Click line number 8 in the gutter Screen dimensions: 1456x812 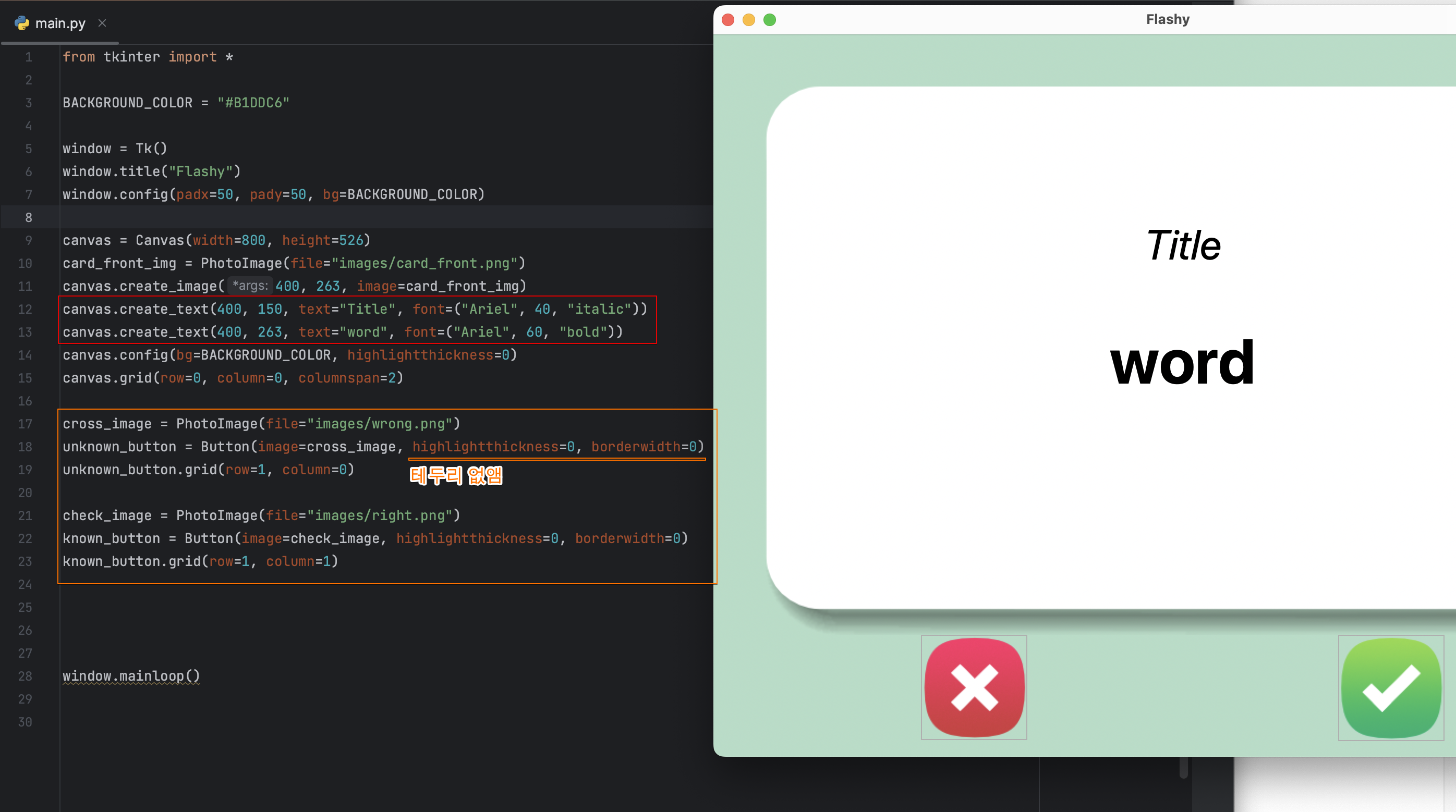point(28,217)
